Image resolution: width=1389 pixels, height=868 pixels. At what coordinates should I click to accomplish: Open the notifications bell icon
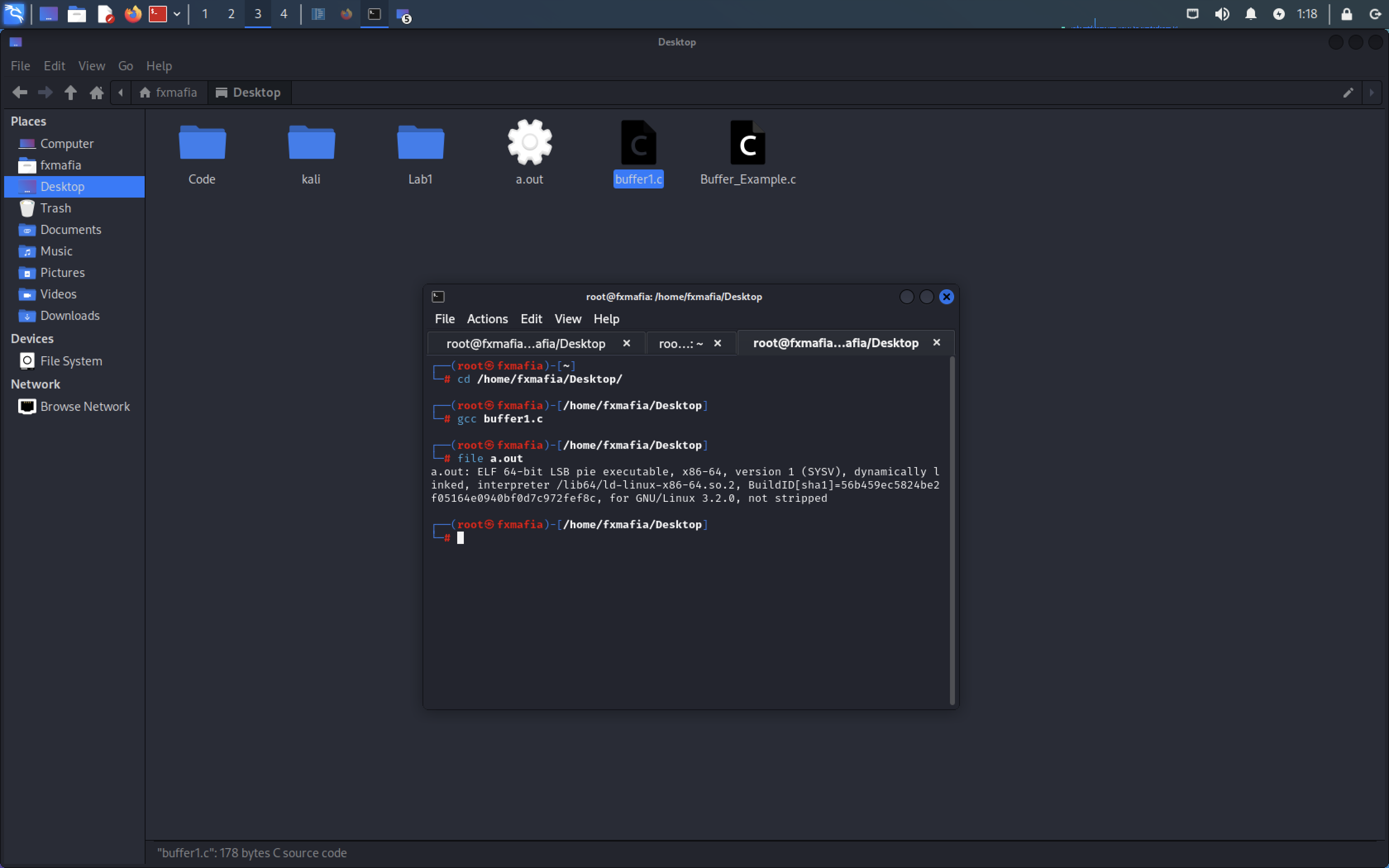coord(1251,14)
